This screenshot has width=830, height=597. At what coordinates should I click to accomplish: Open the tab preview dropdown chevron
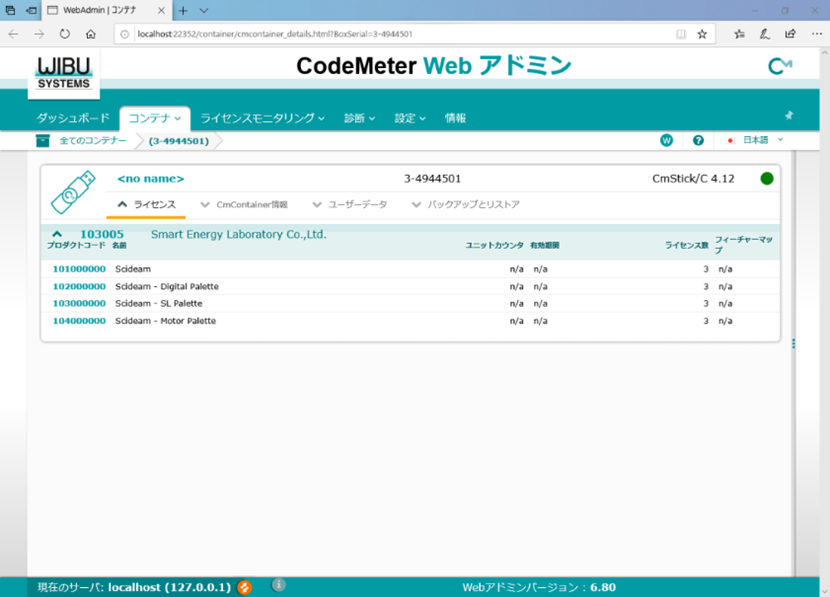coord(203,11)
